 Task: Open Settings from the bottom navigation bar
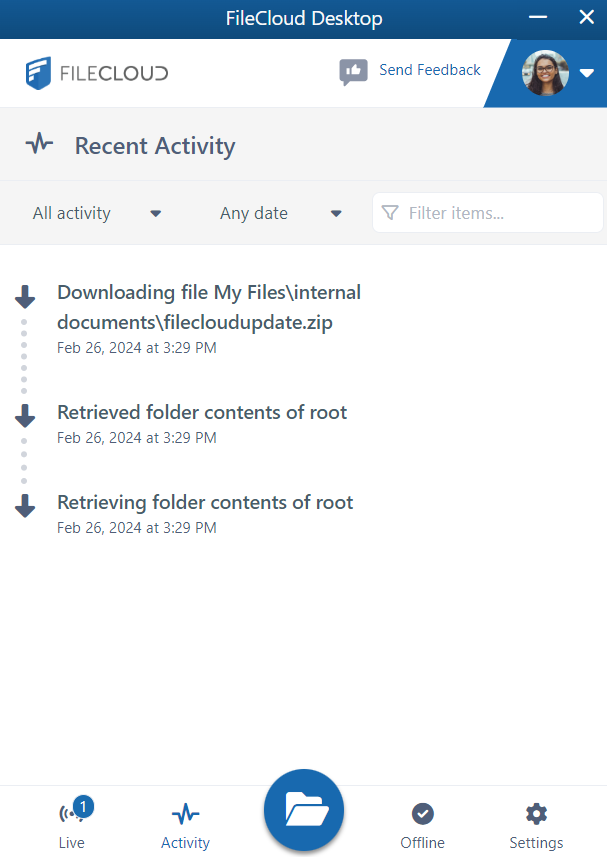point(536,814)
